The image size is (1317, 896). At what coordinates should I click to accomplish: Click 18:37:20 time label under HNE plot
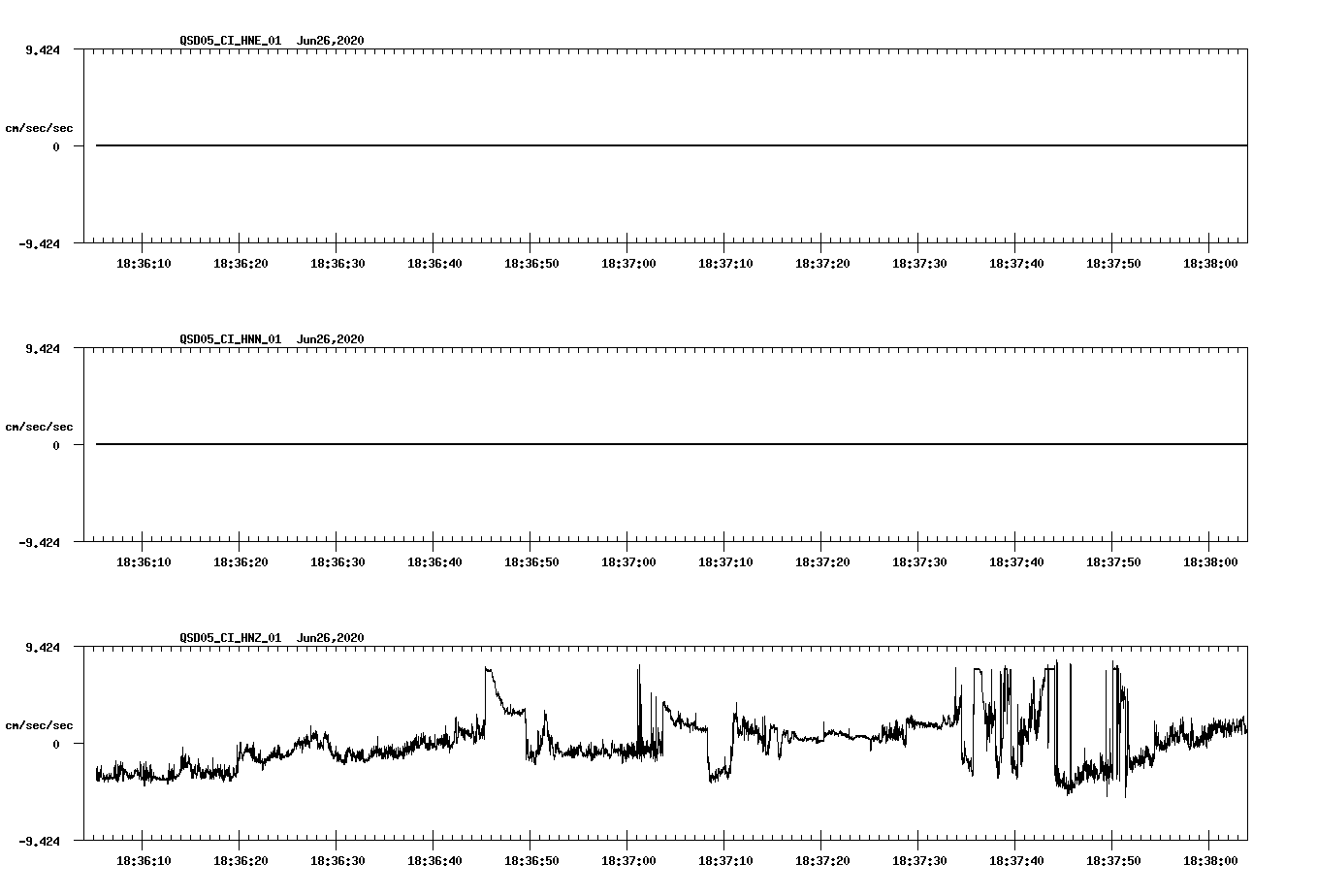pos(822,264)
